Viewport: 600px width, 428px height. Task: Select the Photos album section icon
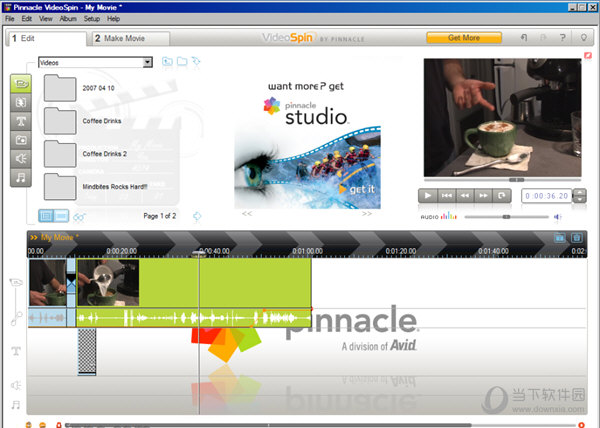tap(21, 140)
